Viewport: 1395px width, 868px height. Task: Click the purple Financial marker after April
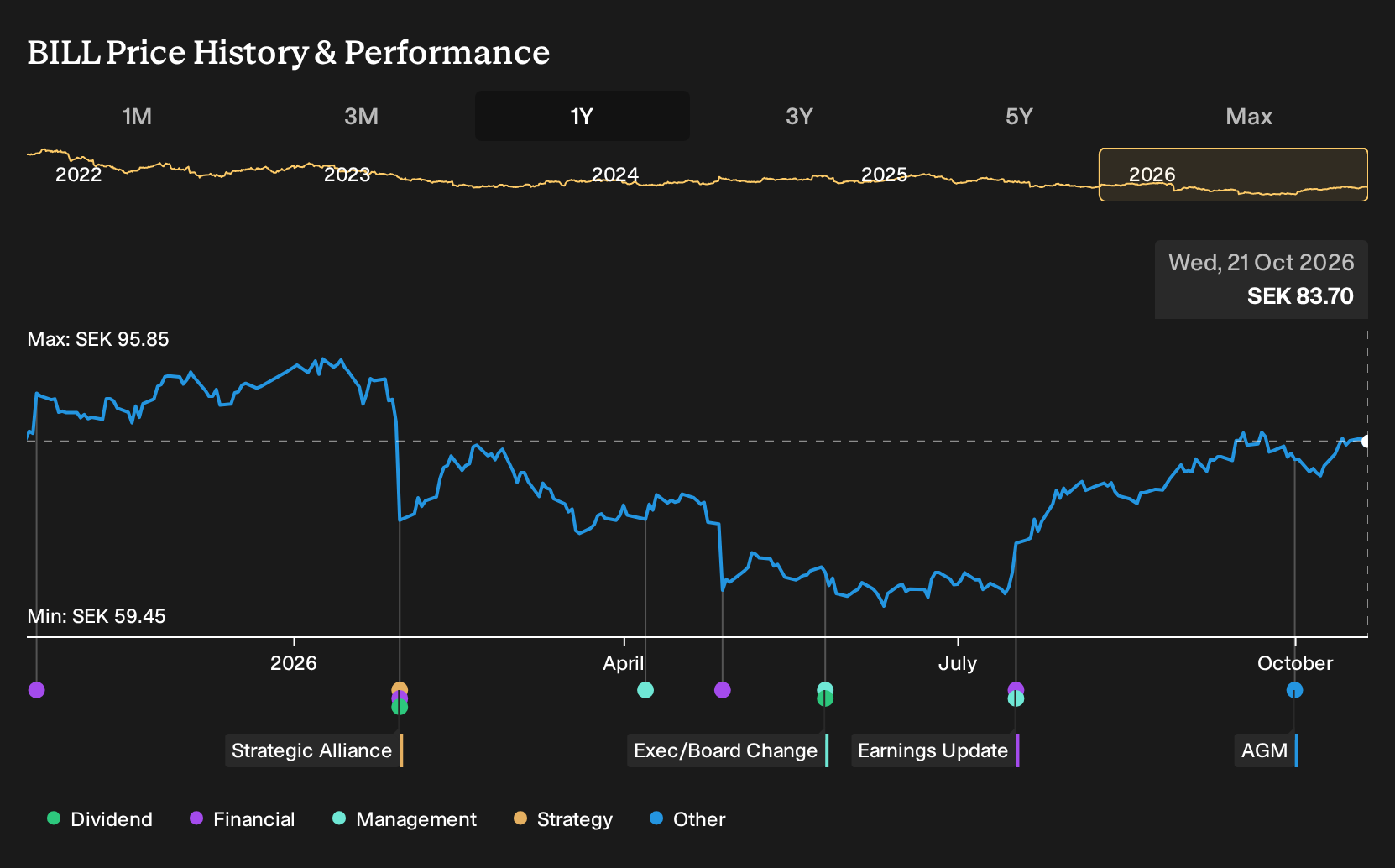click(x=723, y=690)
